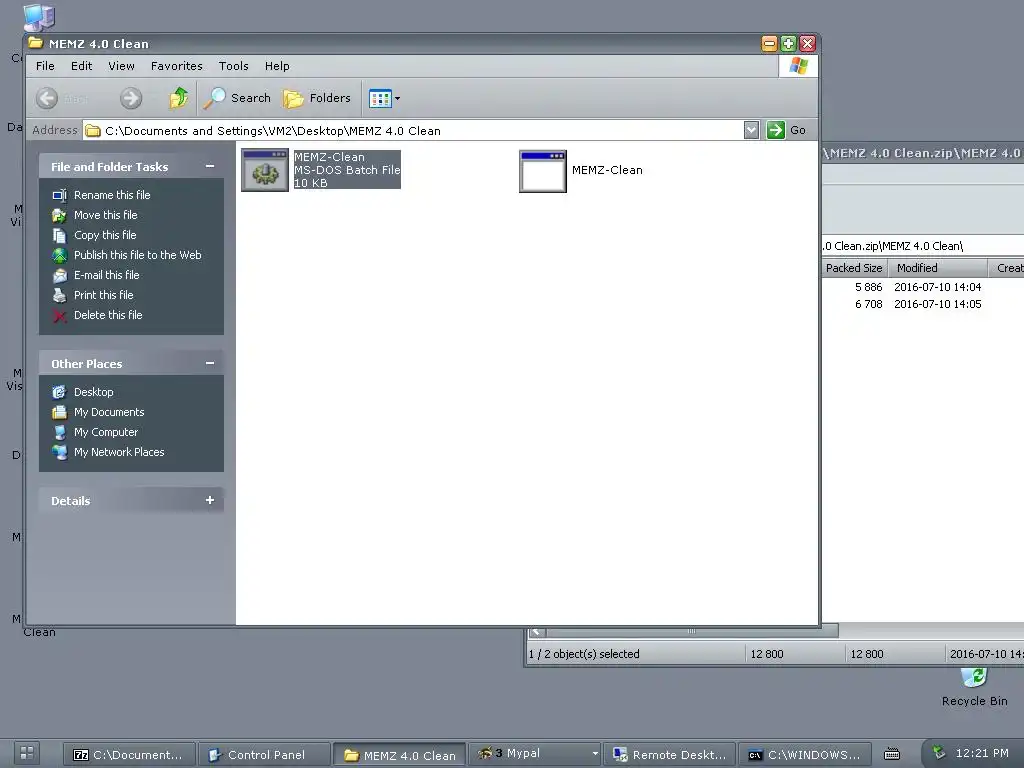The width and height of the screenshot is (1024, 768).
Task: Click the Copy this file icon
Action: [x=59, y=235]
